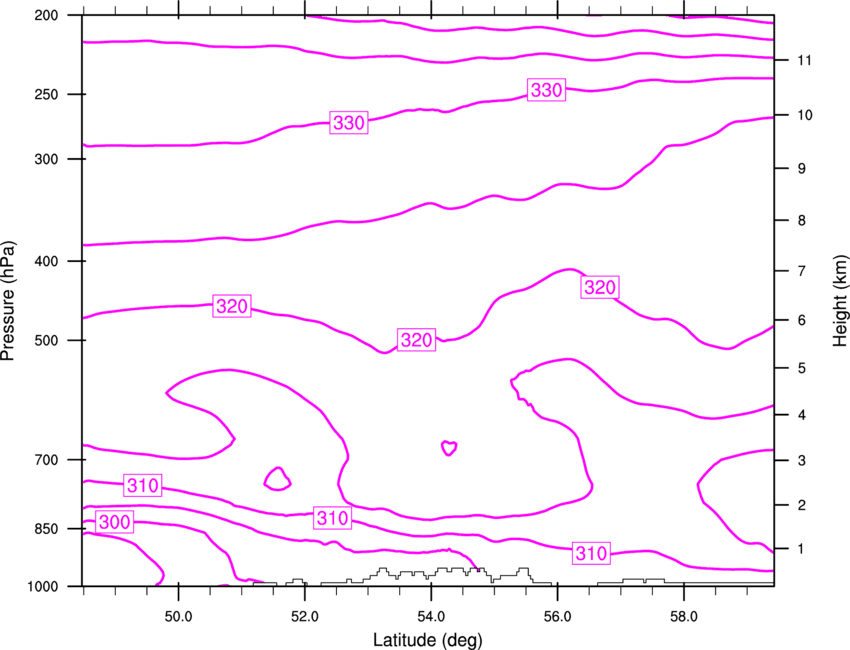Select the 200 pressure tick label
850x650 pixels.
click(x=47, y=16)
